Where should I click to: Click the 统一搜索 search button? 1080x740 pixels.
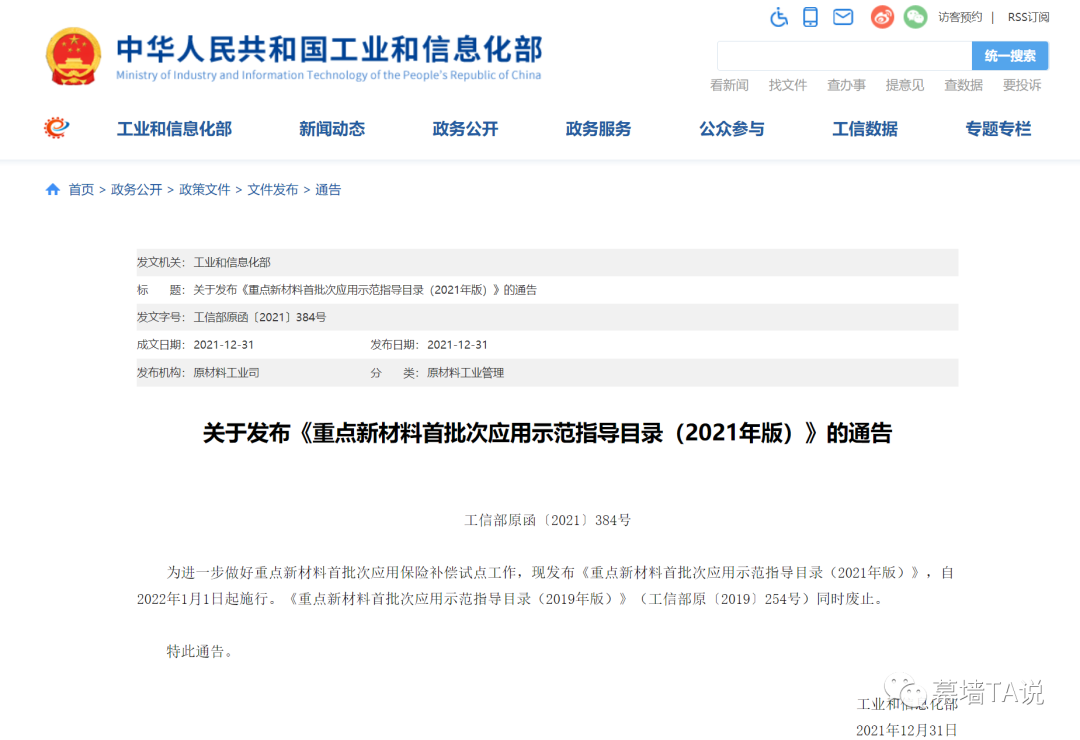pyautogui.click(x=1009, y=56)
